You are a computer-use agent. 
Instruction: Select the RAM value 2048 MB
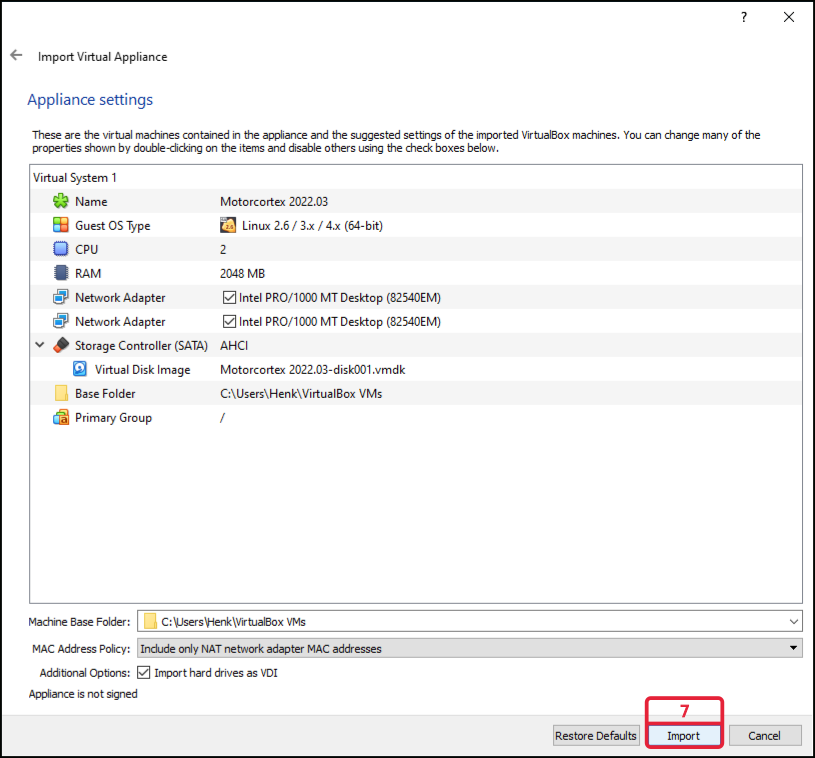[242, 273]
